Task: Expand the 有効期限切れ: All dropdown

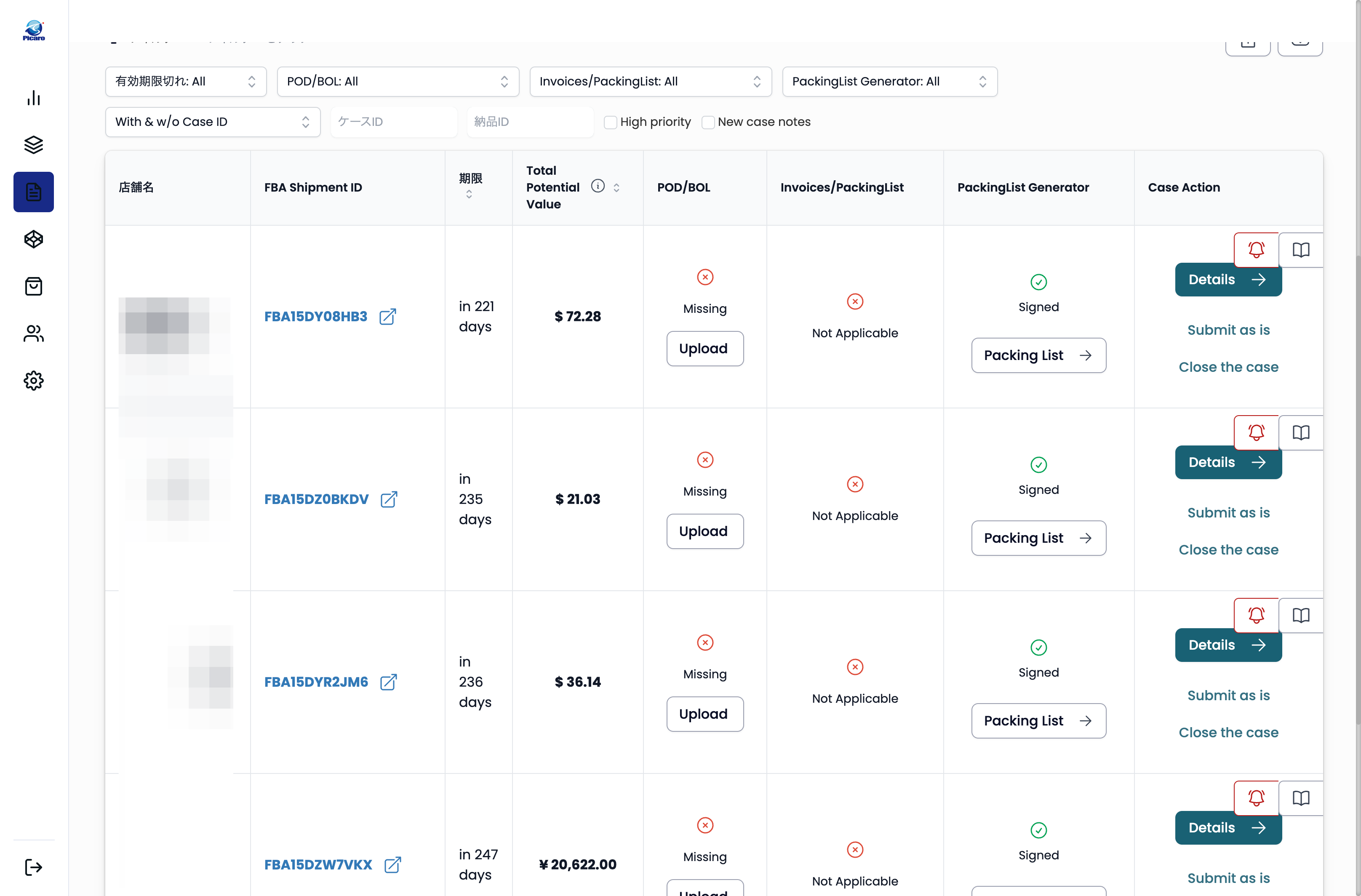Action: pos(186,81)
